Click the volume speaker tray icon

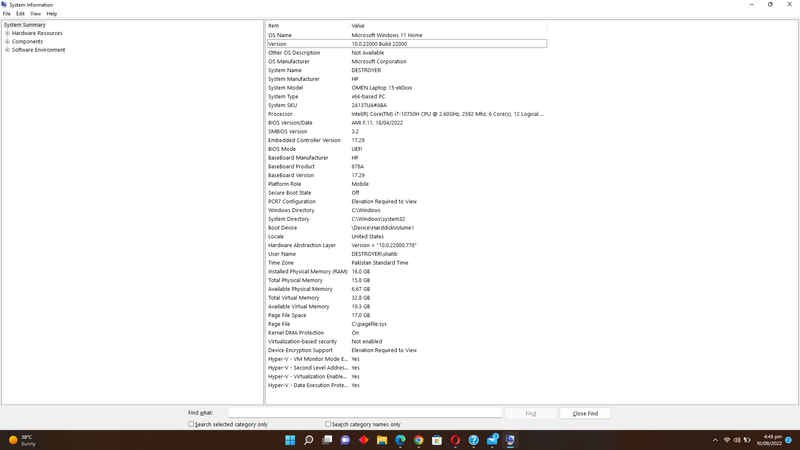[x=737, y=440]
